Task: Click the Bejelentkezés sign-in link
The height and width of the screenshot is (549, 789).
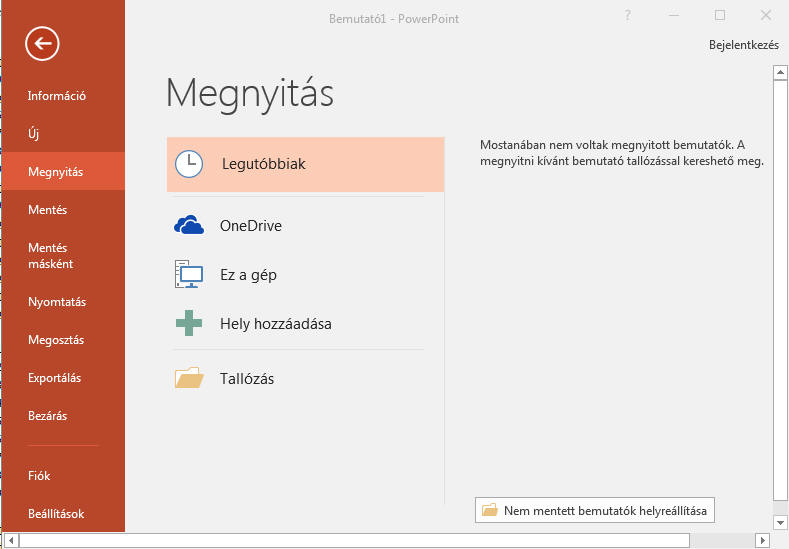Action: tap(744, 45)
